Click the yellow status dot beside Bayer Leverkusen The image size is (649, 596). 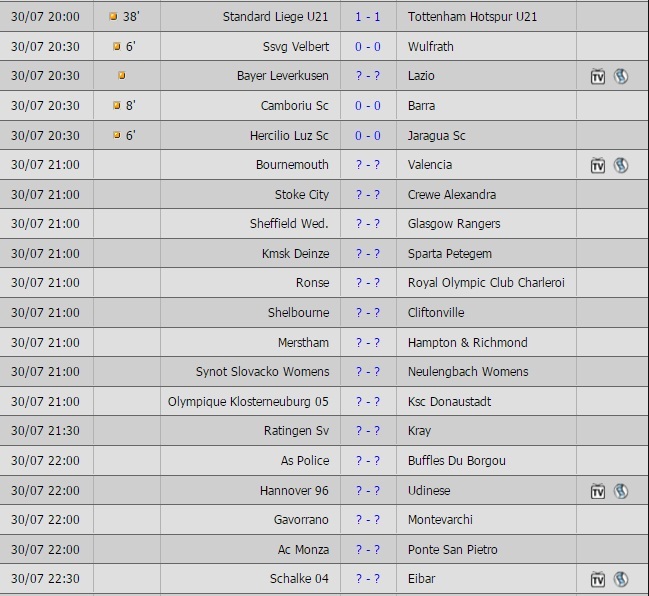[x=122, y=76]
